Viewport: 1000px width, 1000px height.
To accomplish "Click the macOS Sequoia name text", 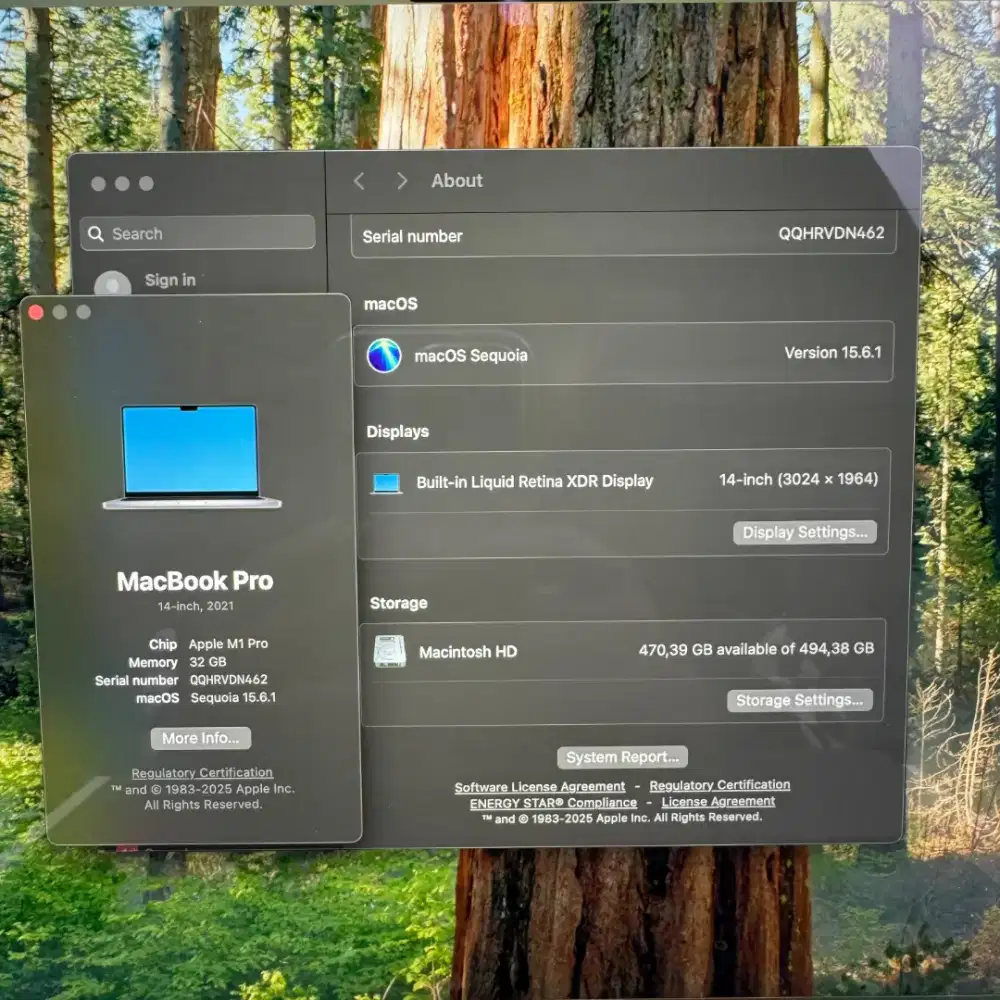I will pos(471,355).
